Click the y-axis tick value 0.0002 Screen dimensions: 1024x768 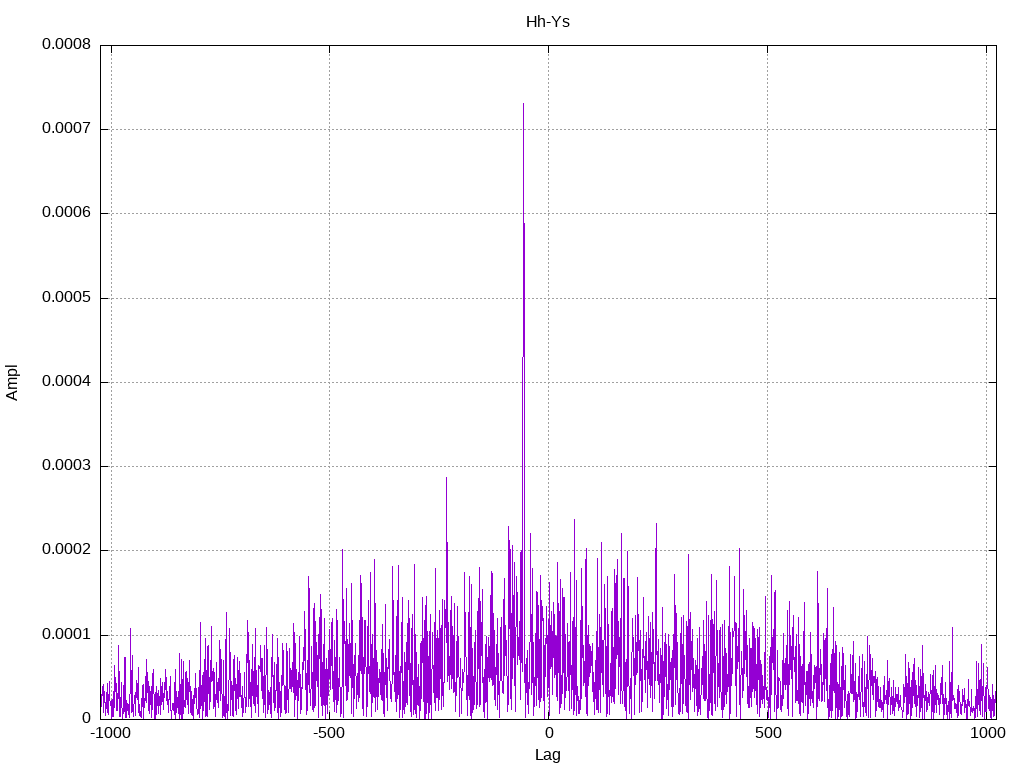66,550
